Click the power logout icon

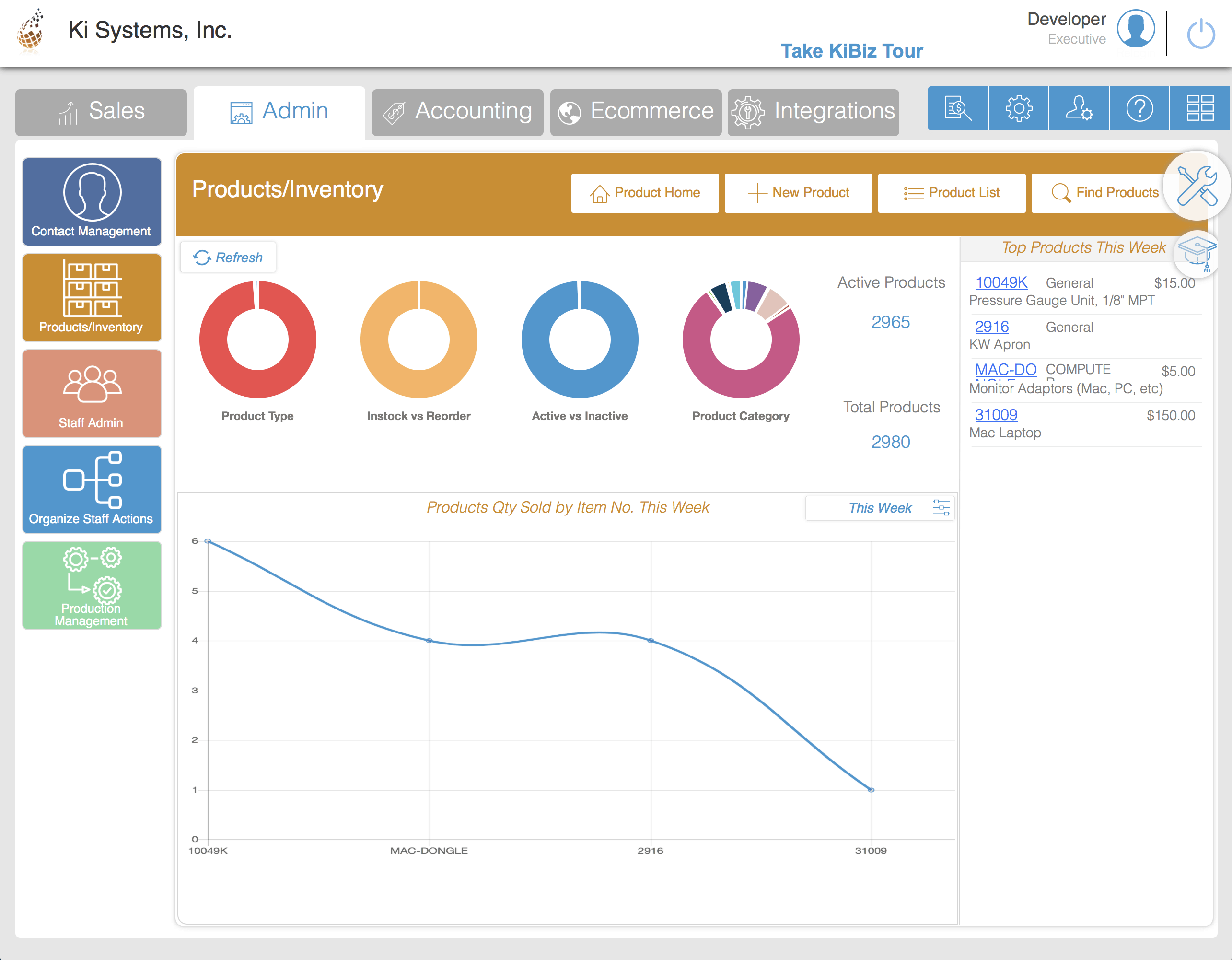click(x=1200, y=34)
